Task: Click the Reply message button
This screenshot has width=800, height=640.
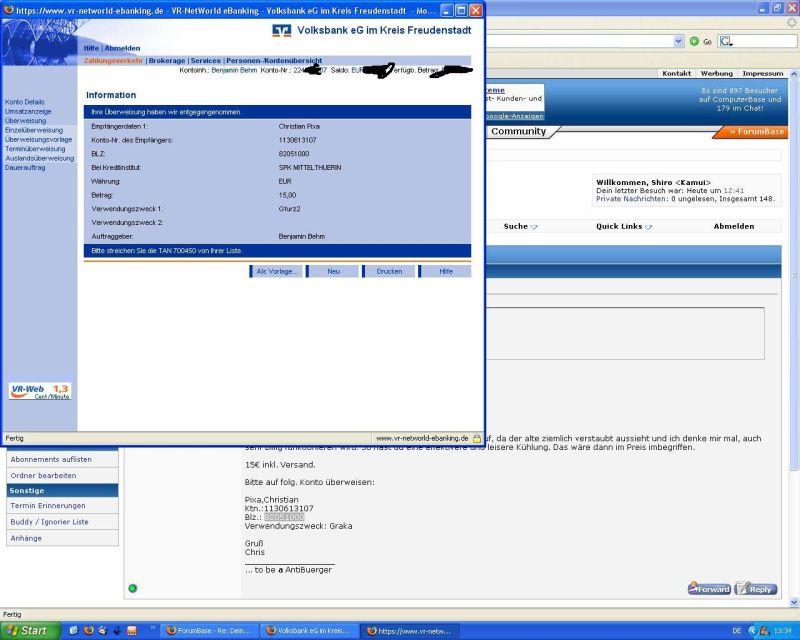Action: point(756,588)
